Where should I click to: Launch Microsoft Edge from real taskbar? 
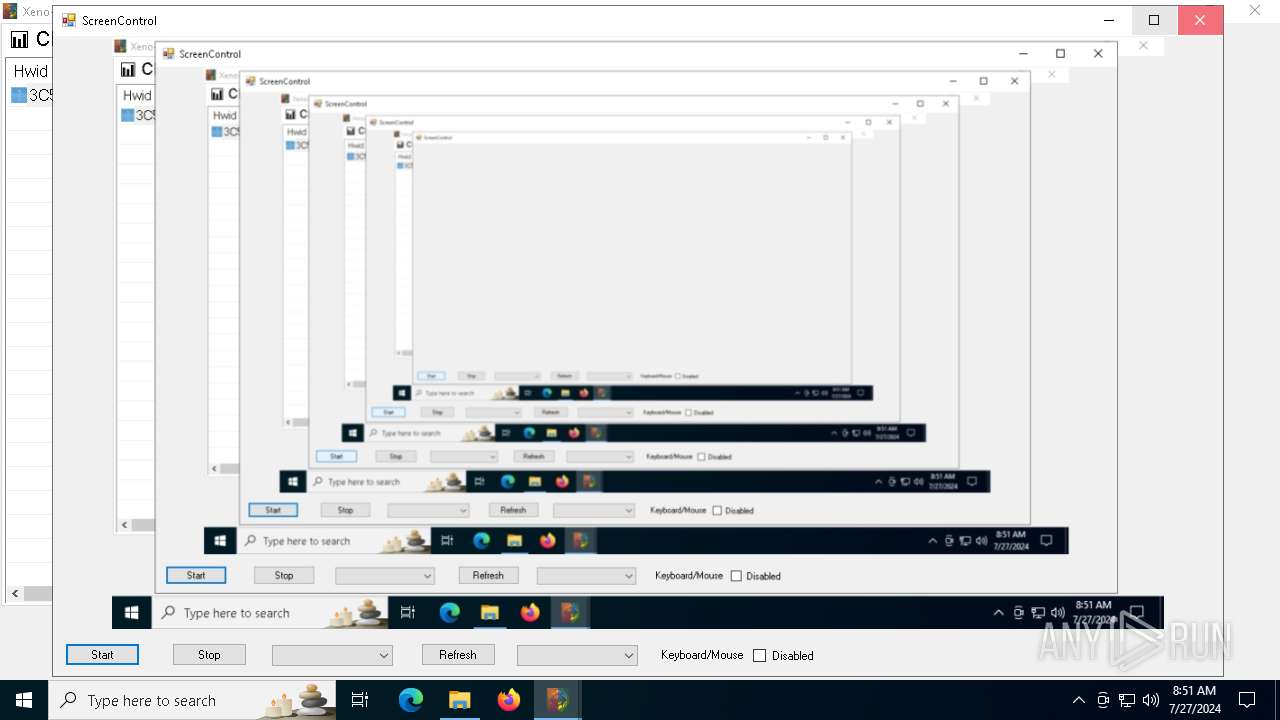click(411, 700)
